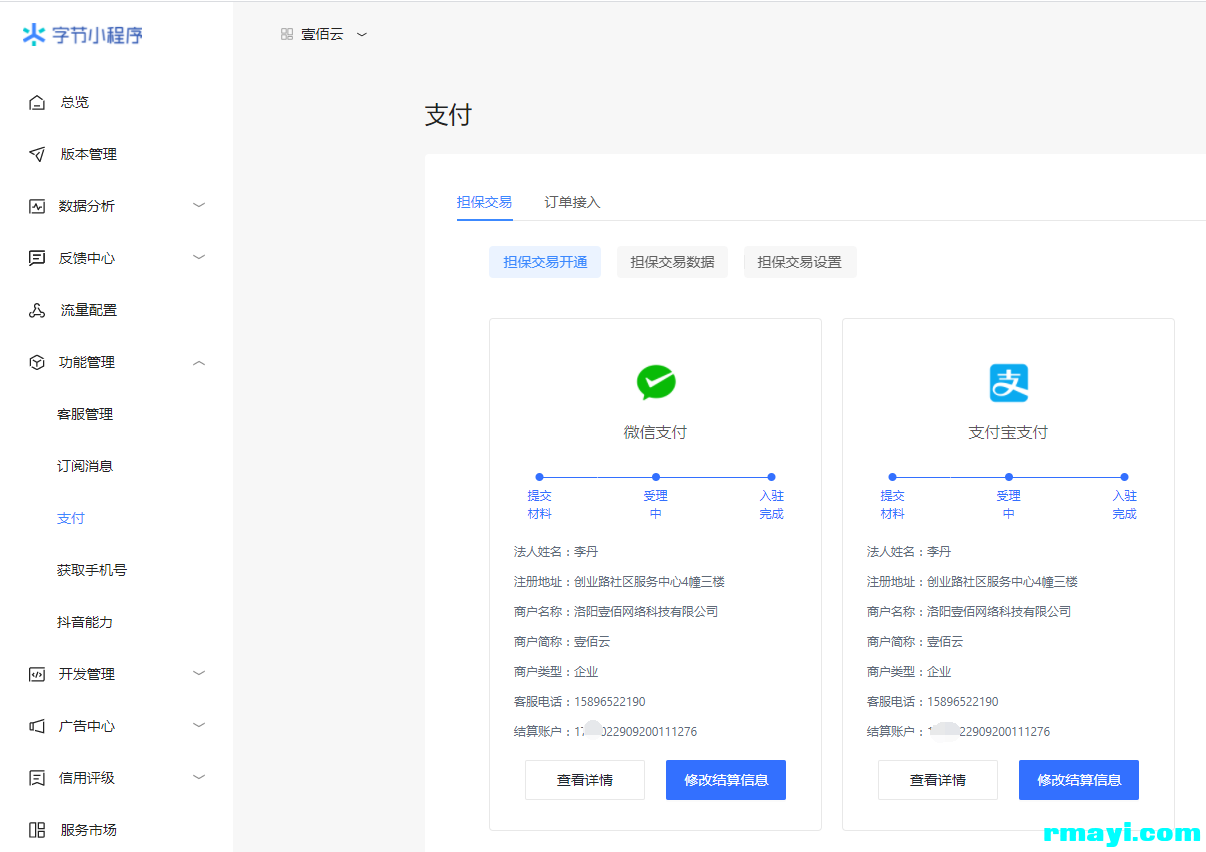Screen dimensions: 1206x852
Task: Select 客服管理 submenu item
Action: click(x=85, y=414)
